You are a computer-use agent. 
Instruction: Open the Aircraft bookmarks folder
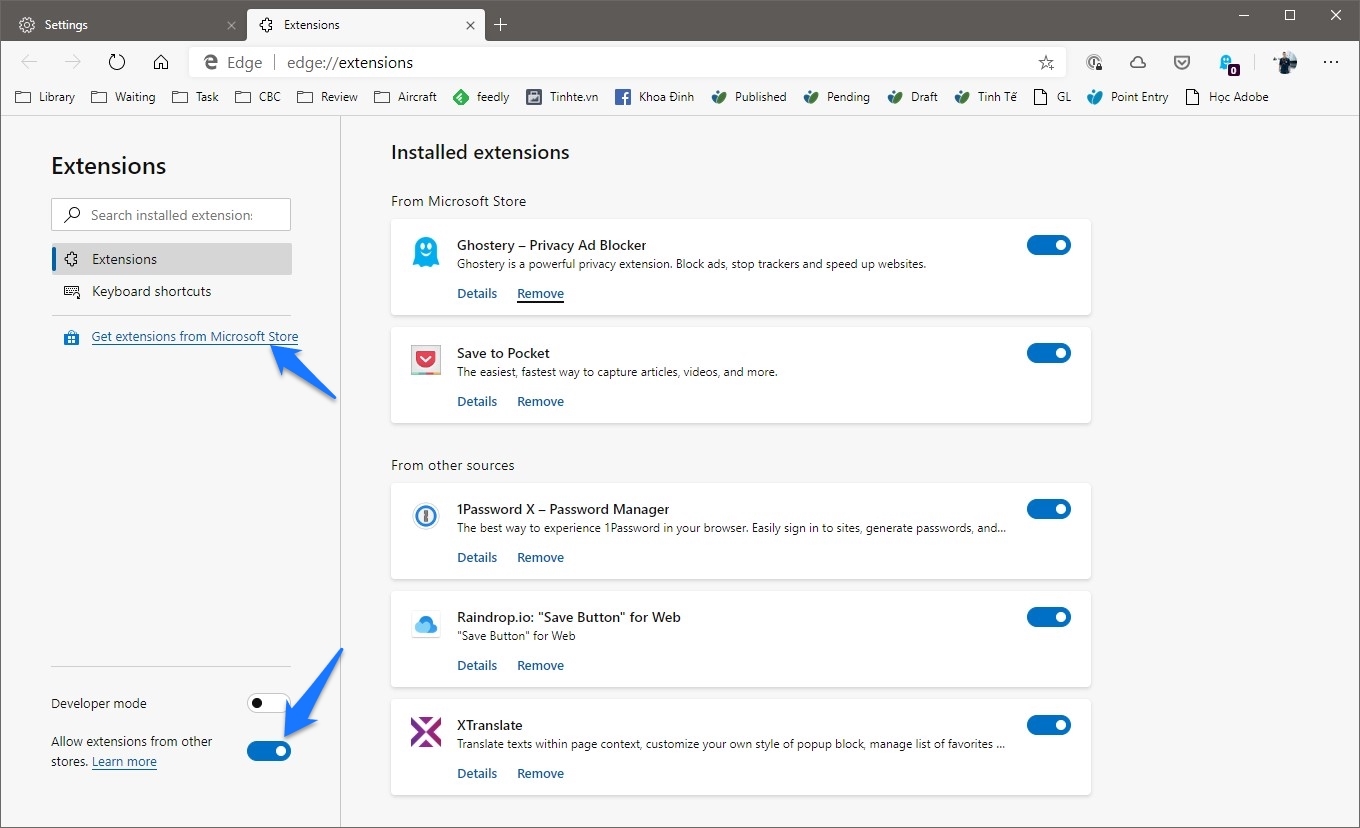point(405,97)
